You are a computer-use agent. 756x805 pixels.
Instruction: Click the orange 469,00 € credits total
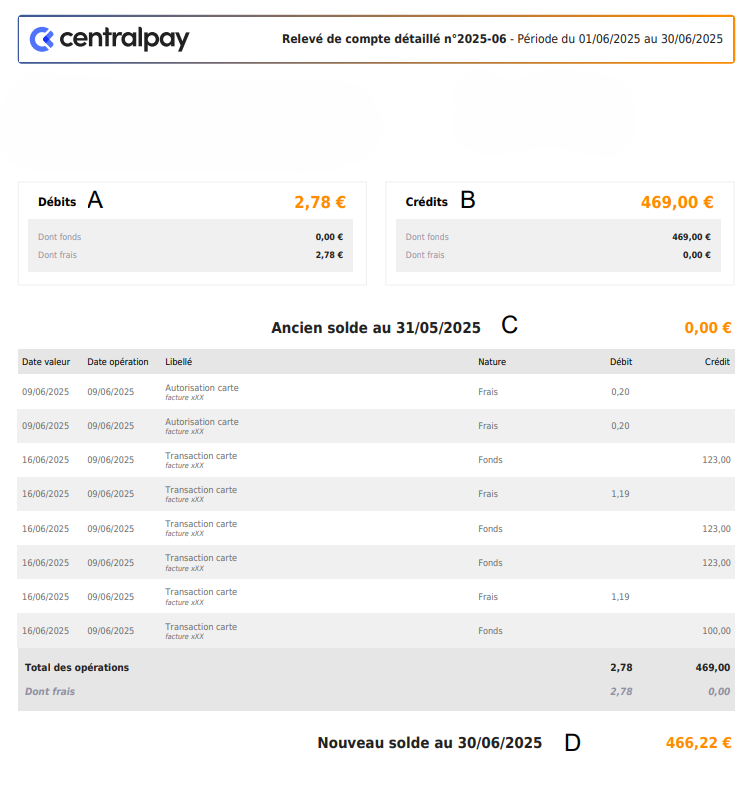pyautogui.click(x=677, y=202)
